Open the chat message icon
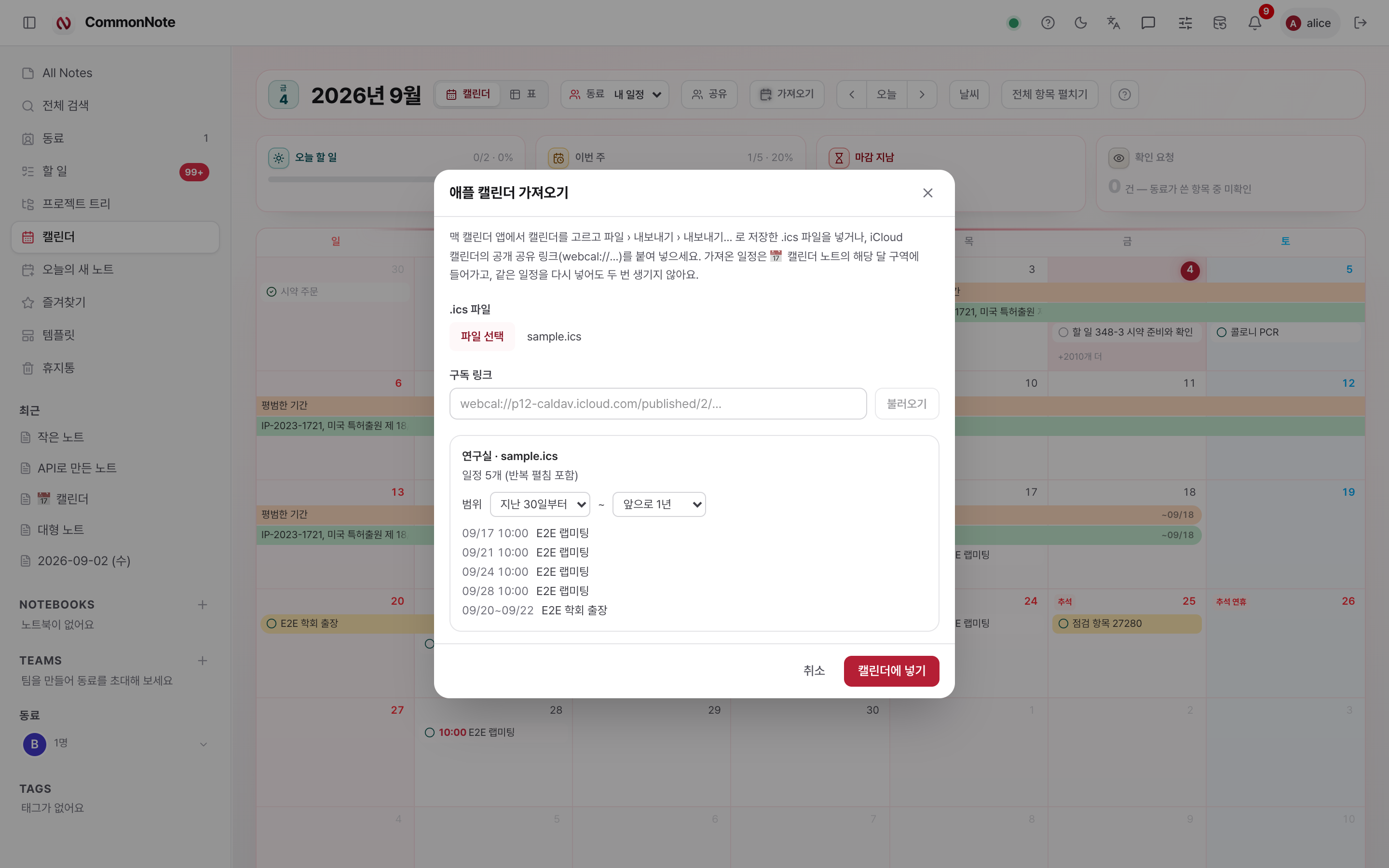The image size is (1389, 868). click(1148, 23)
